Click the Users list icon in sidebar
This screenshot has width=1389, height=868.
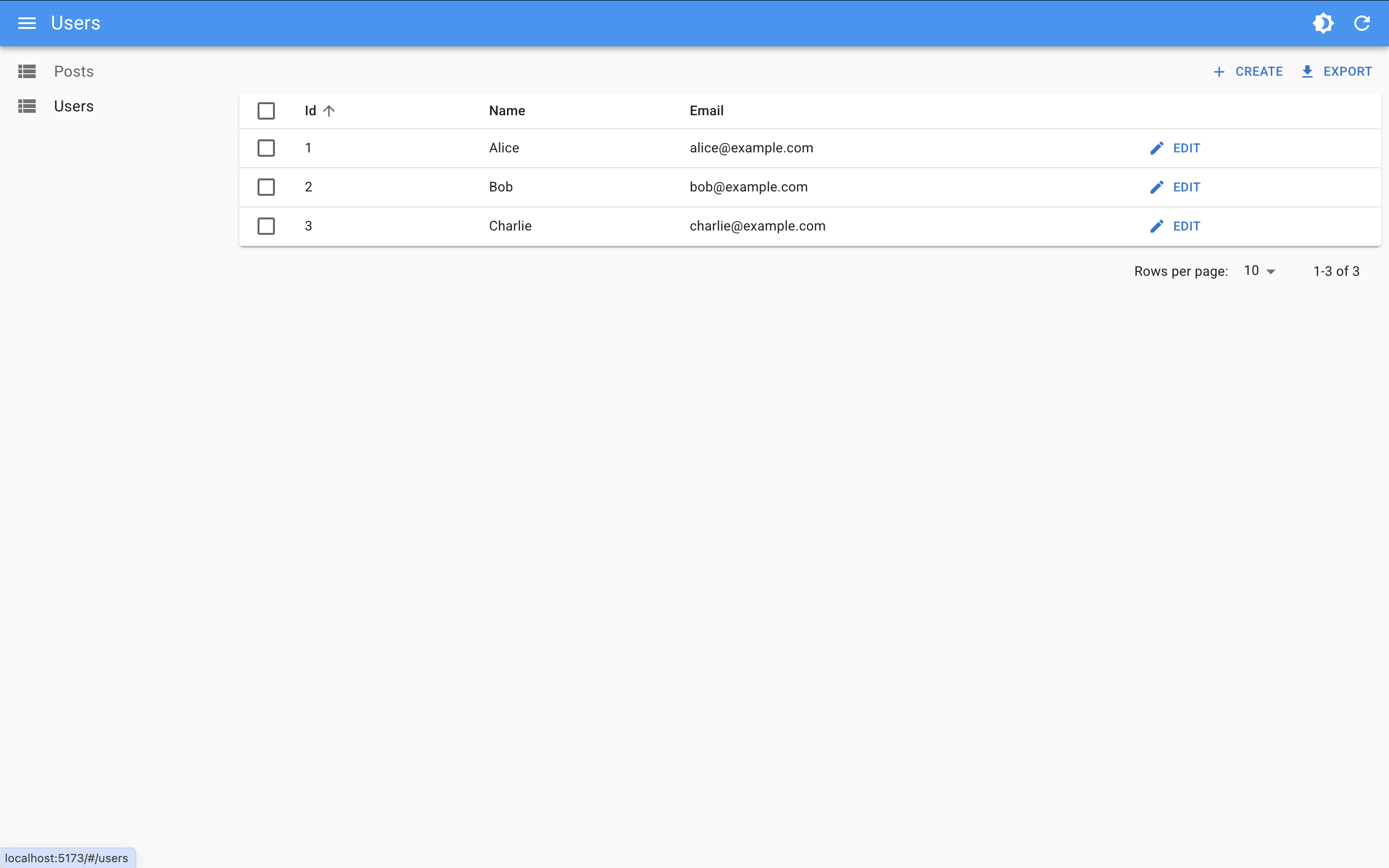[27, 106]
